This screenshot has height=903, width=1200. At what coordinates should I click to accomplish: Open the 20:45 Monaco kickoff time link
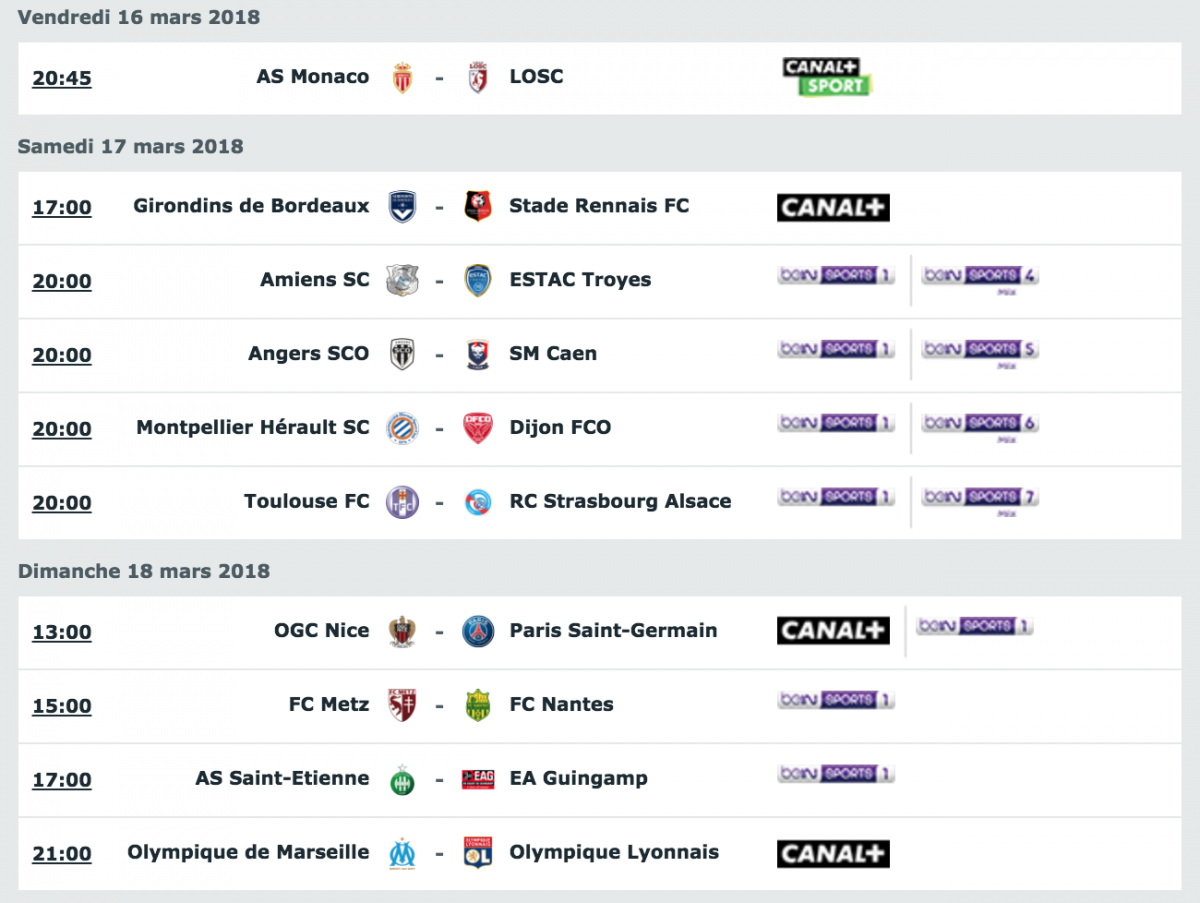pos(62,79)
